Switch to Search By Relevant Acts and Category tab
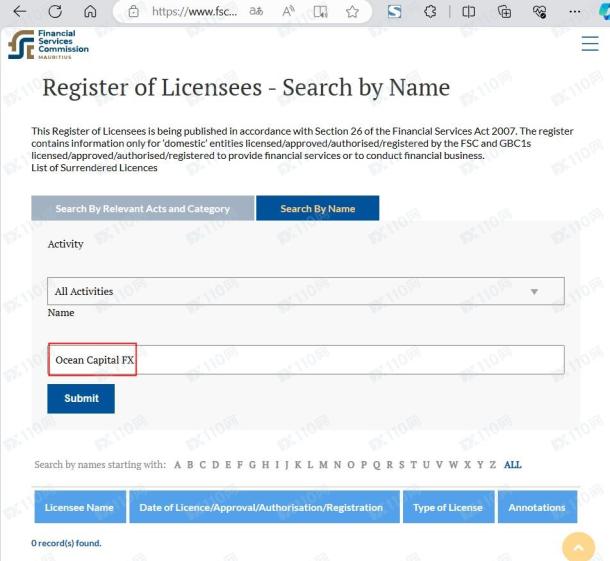 coord(142,208)
